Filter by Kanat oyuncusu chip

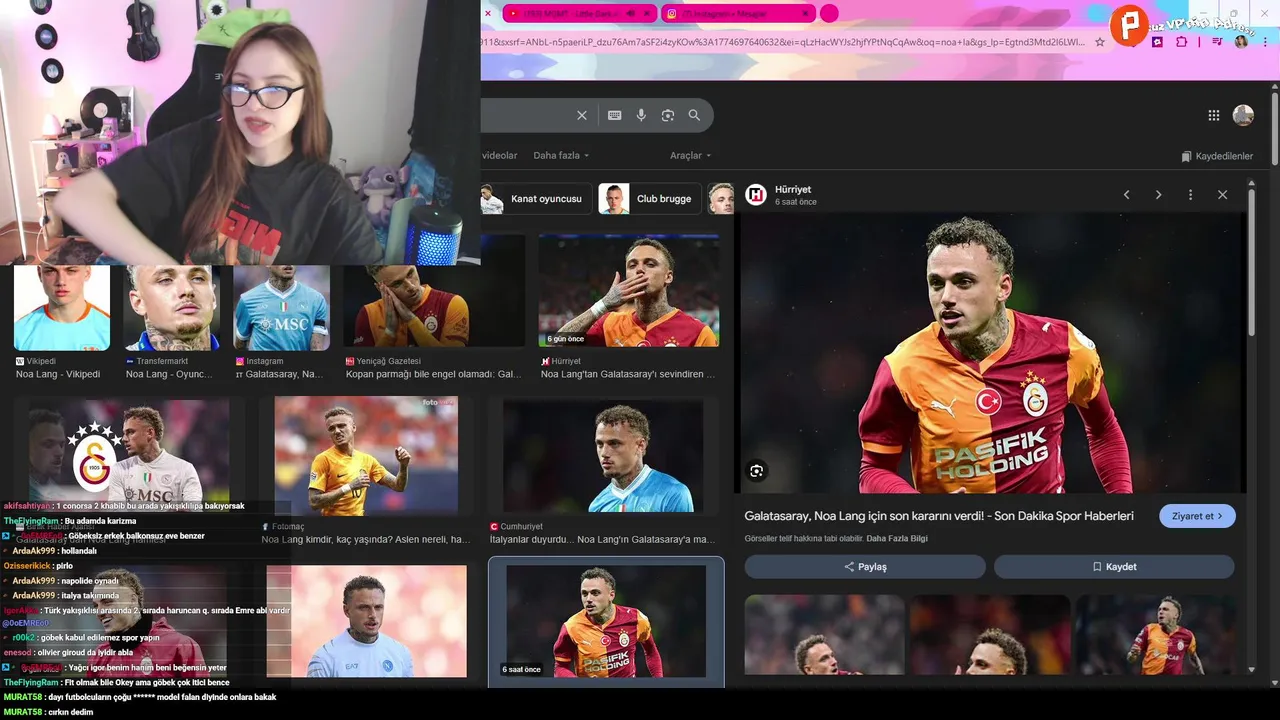535,198
